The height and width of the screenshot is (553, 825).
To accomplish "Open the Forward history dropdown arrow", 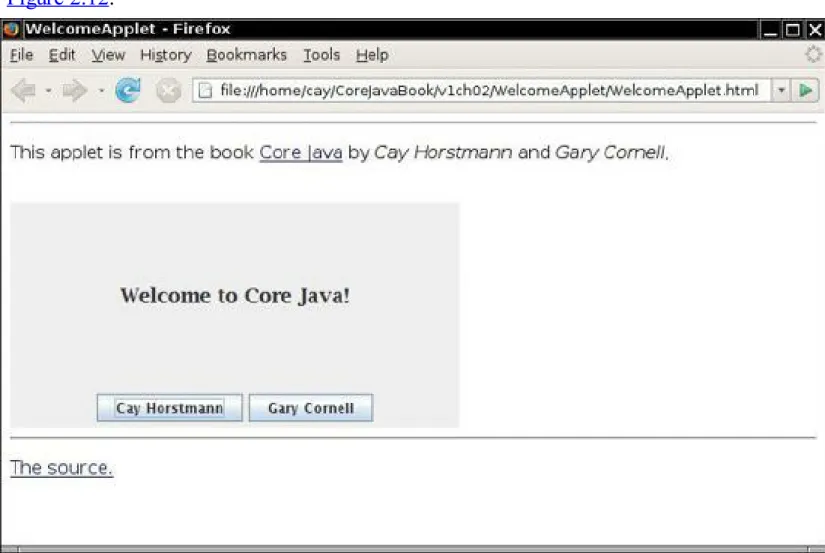I will tap(101, 91).
